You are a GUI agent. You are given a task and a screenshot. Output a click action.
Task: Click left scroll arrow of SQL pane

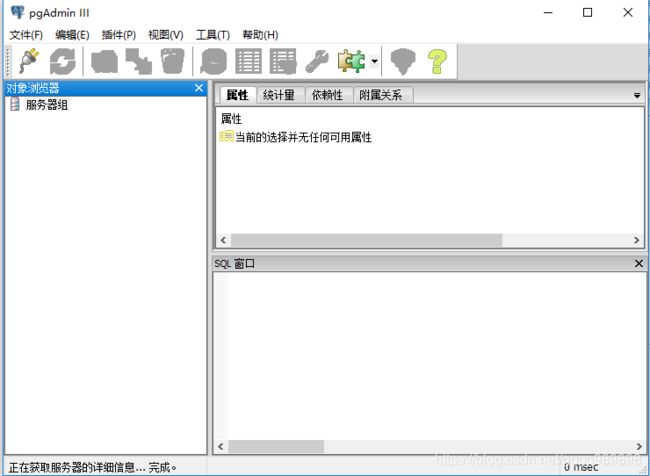tap(221, 447)
